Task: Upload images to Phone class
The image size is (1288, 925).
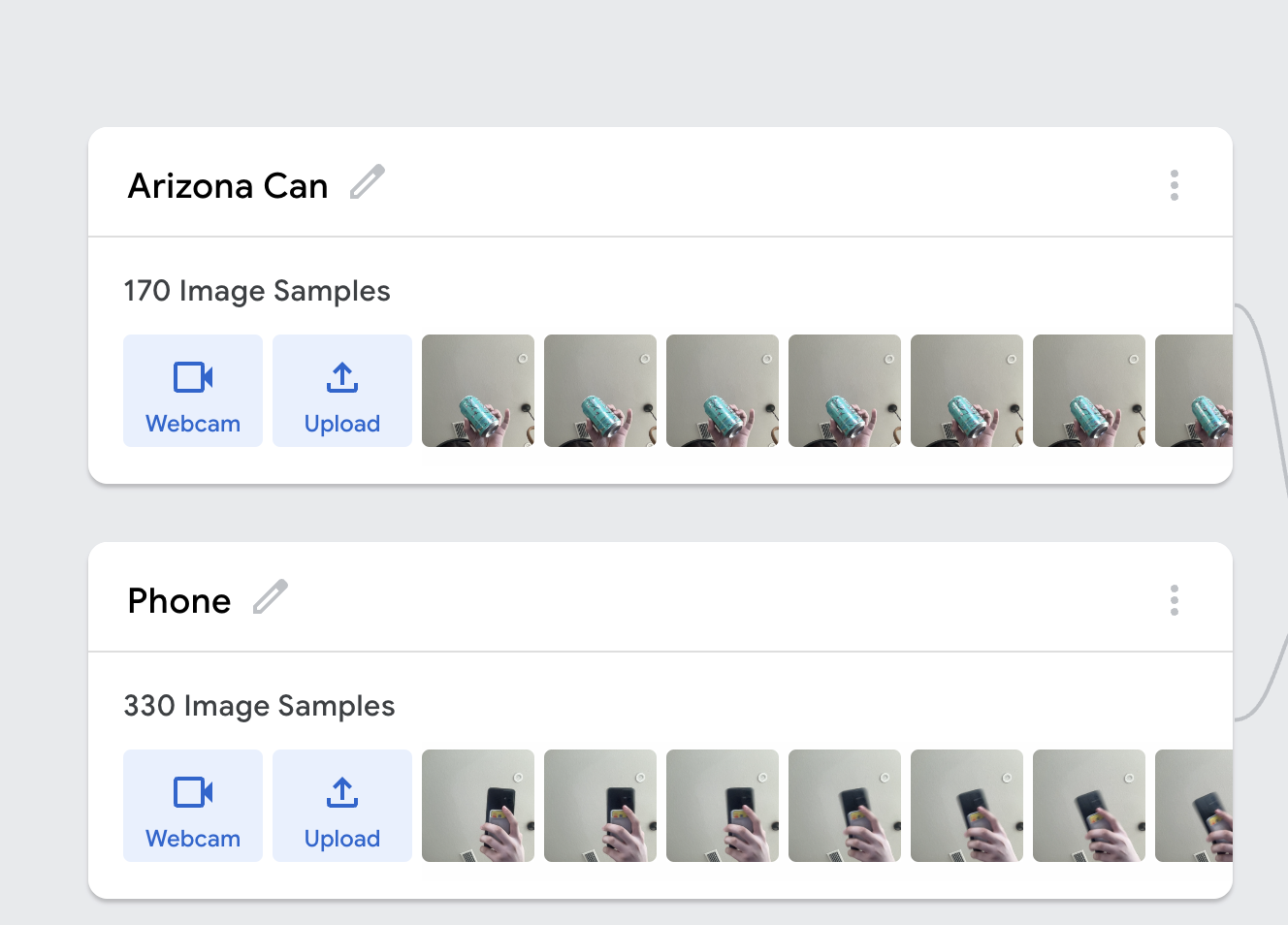Action: tap(342, 806)
